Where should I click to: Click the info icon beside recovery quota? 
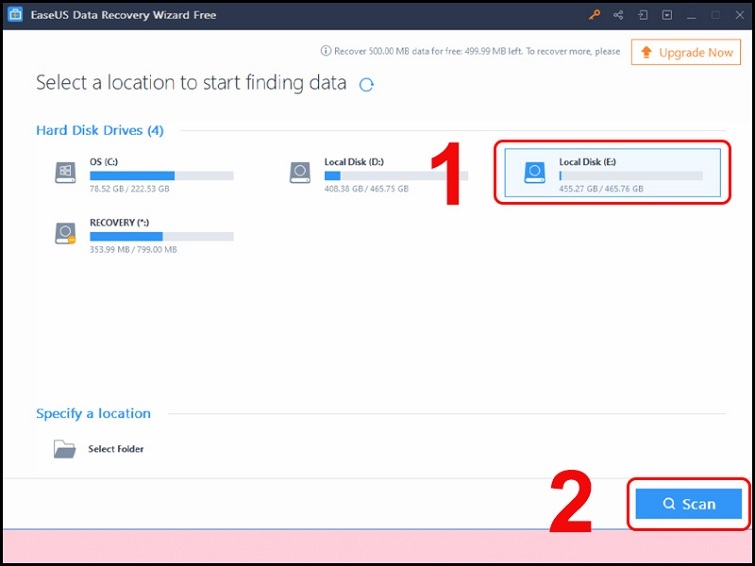pos(326,51)
